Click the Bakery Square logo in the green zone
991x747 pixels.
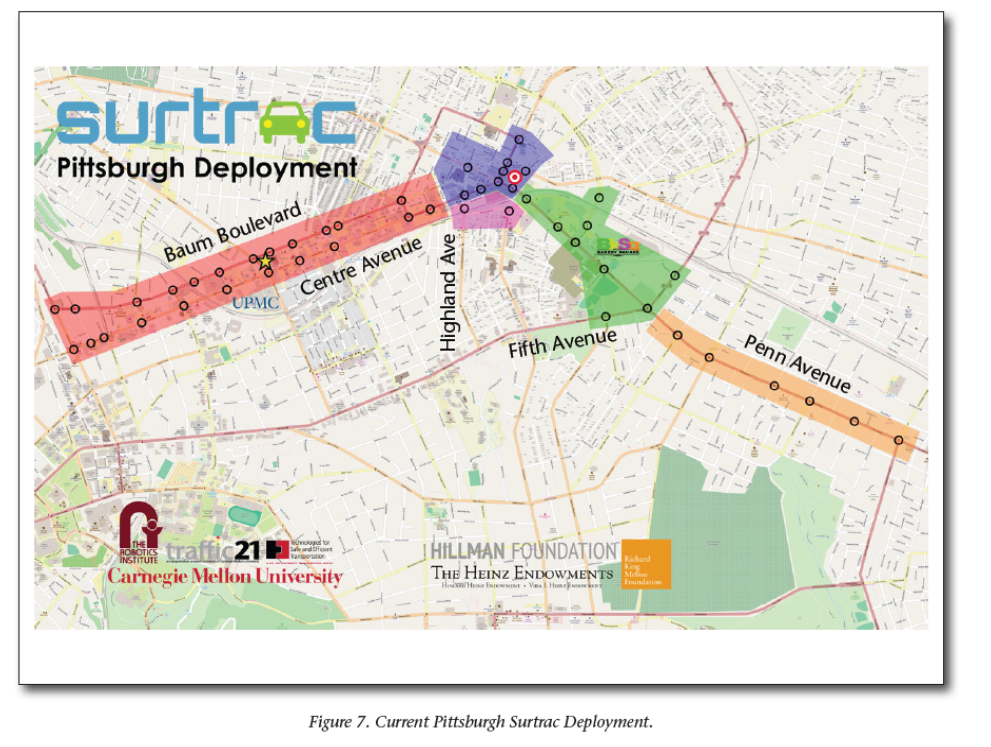click(618, 246)
